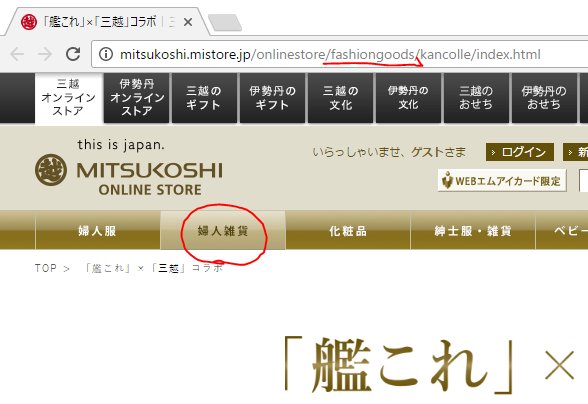This screenshot has width=588, height=404.
Task: Open the 三越のギフト tab
Action: coord(204,98)
